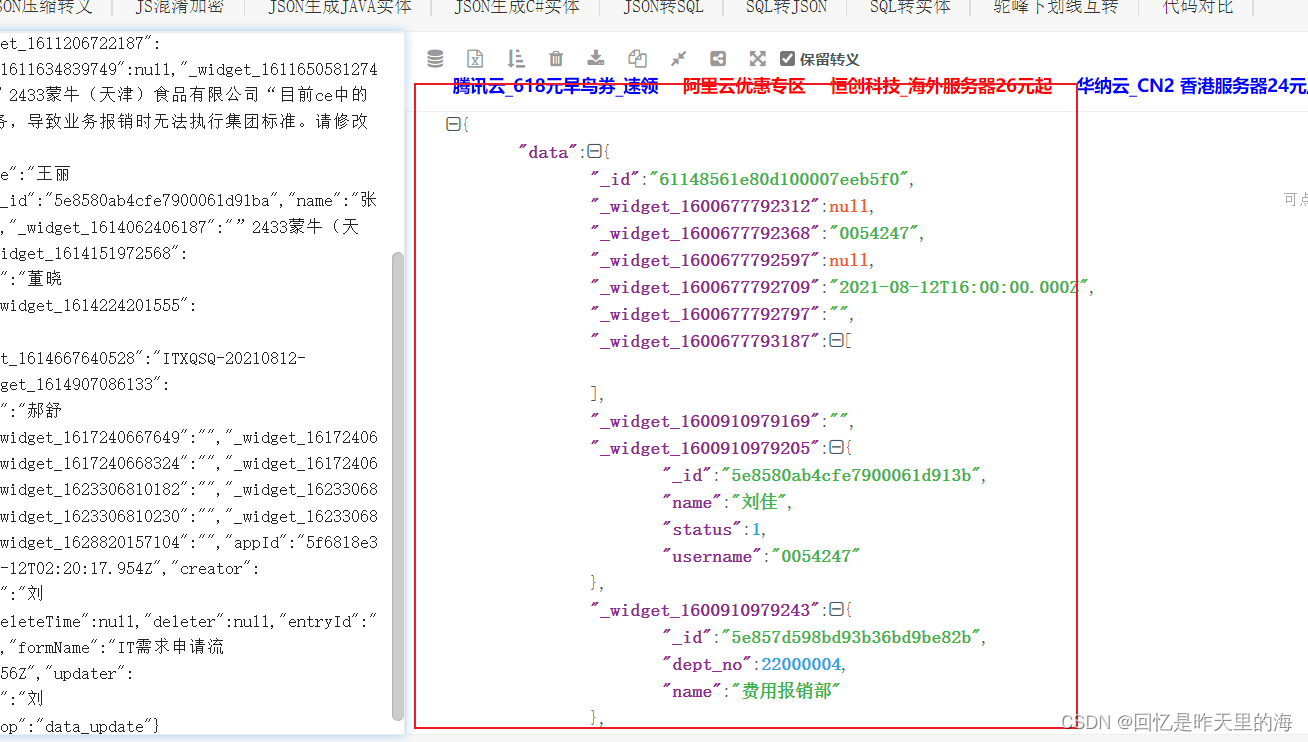Open the SQL转JSON tab
The width and height of the screenshot is (1308, 742).
pos(784,8)
